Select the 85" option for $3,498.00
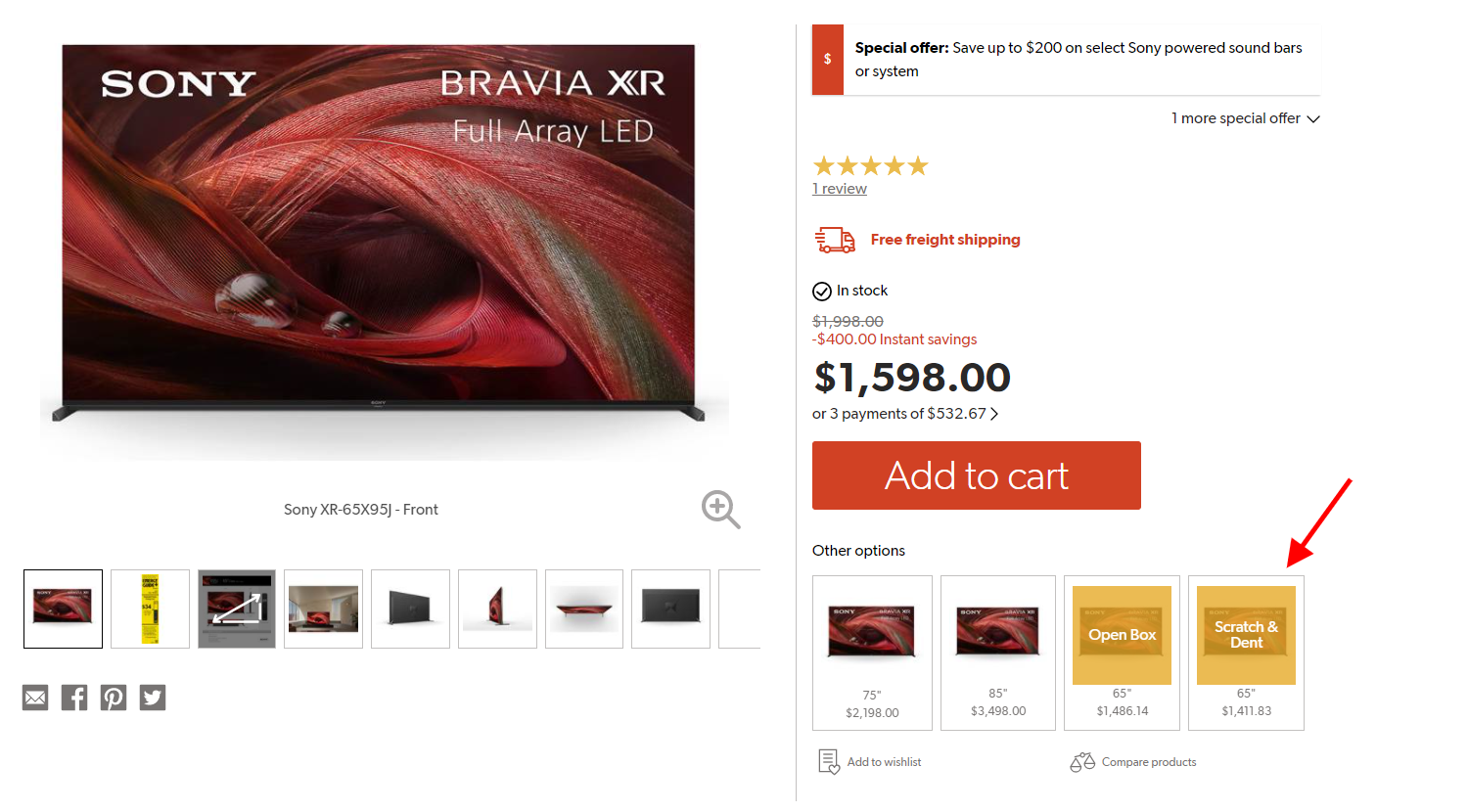1468x812 pixels. coord(998,653)
